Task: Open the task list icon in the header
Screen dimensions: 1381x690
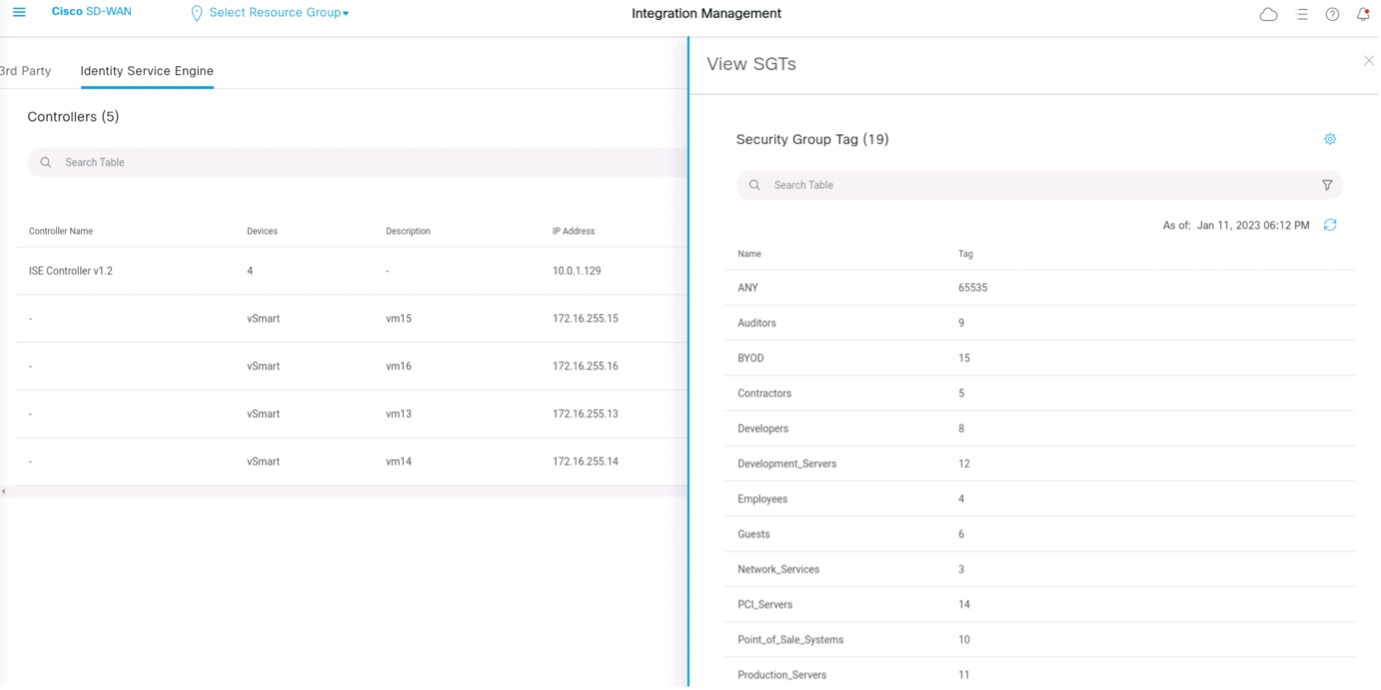Action: 1301,13
